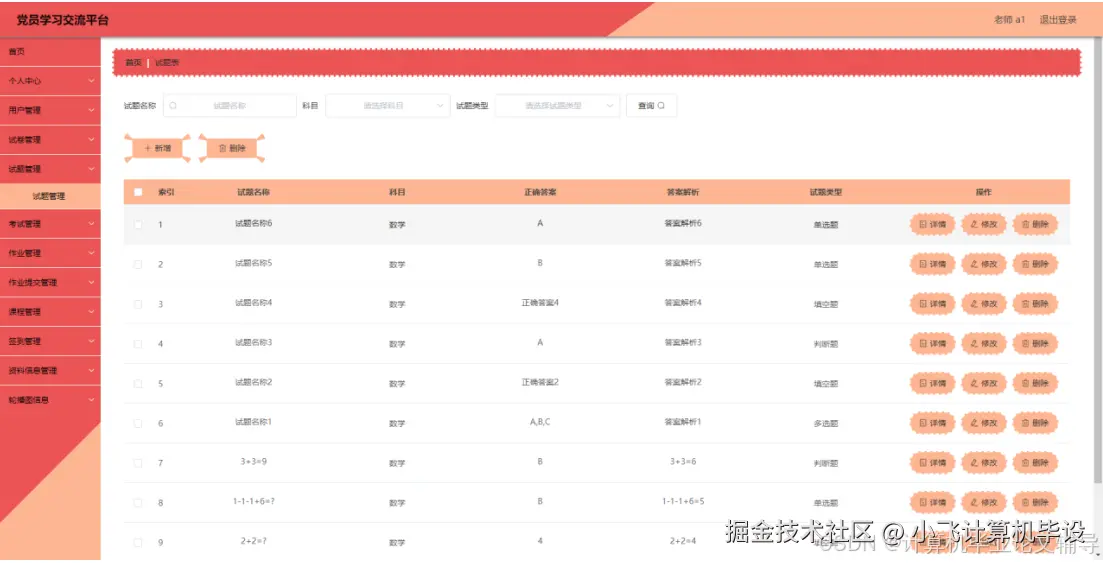
Task: View details of the 1-1-1+6=? question
Action: [x=932, y=502]
